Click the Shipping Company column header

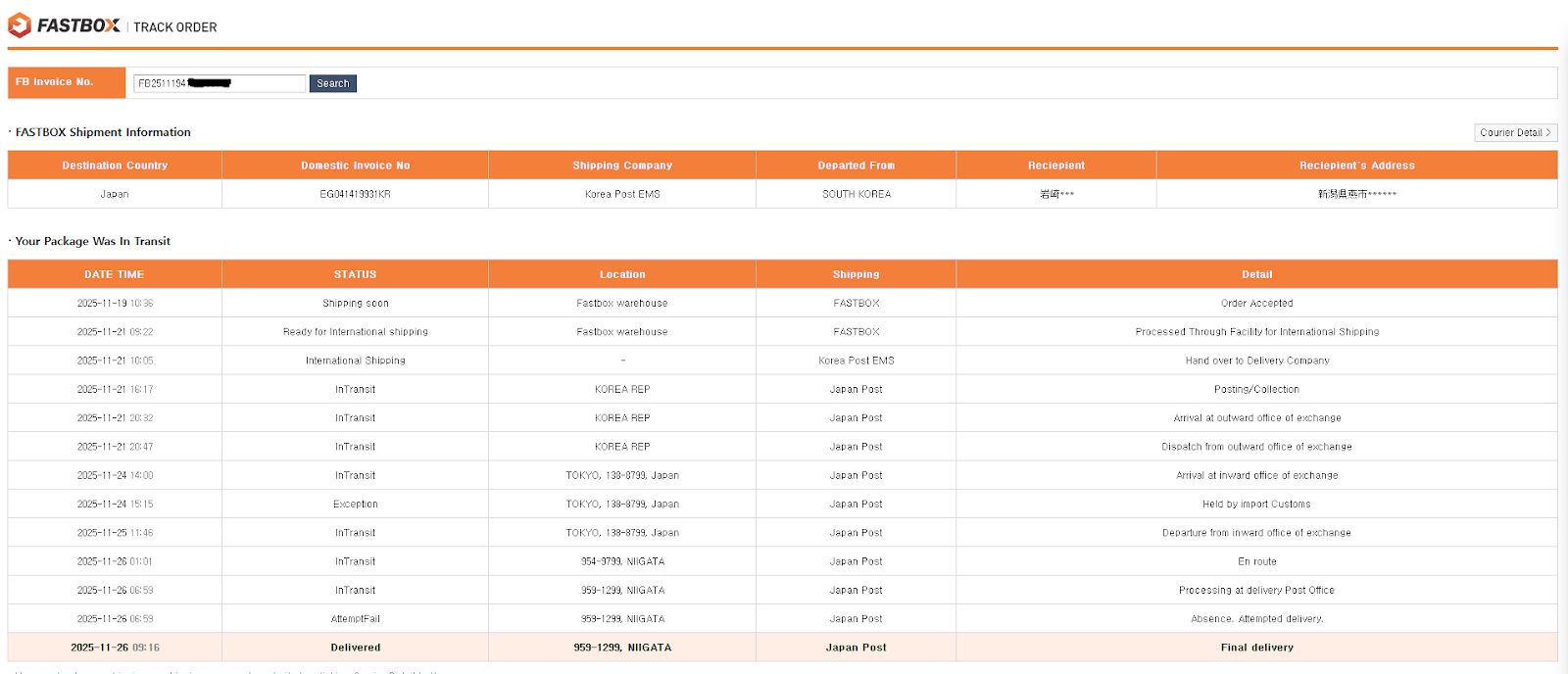click(x=622, y=166)
